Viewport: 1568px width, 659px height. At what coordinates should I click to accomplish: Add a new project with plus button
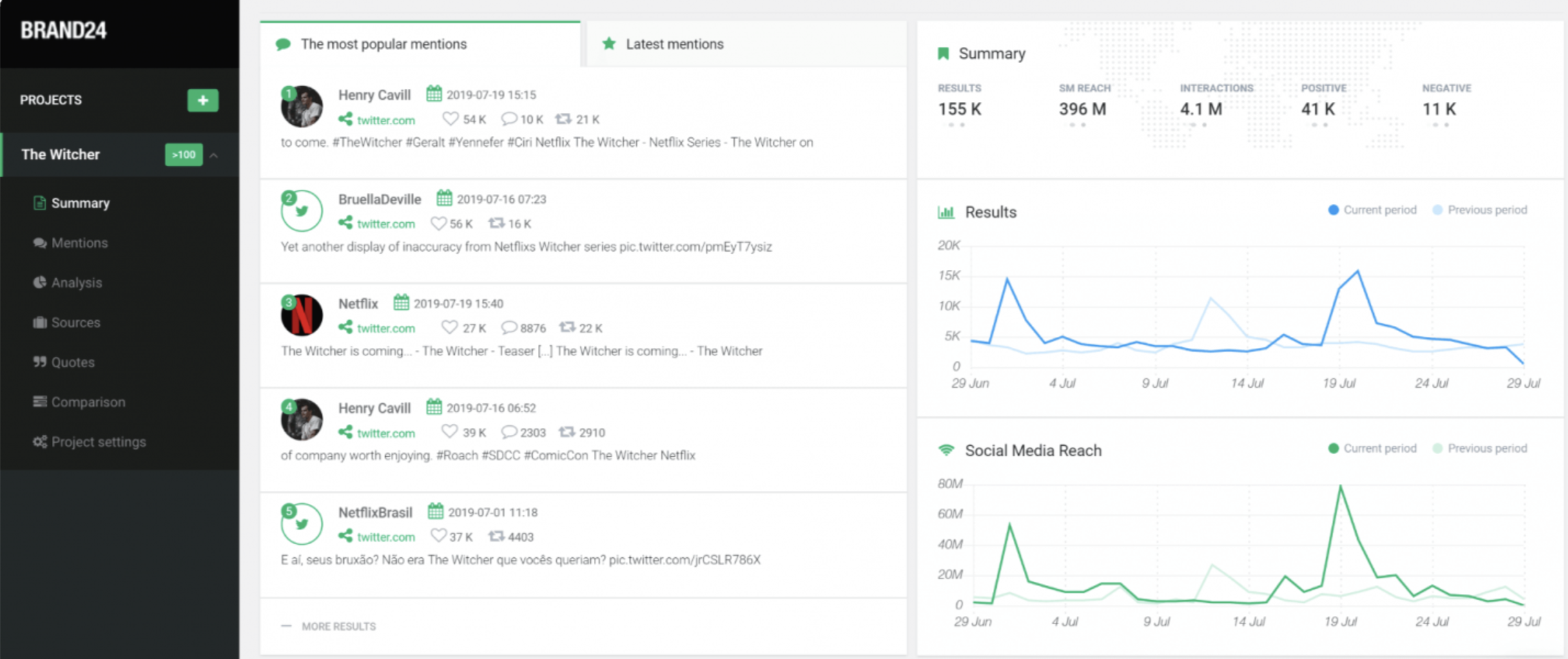pyautogui.click(x=203, y=100)
